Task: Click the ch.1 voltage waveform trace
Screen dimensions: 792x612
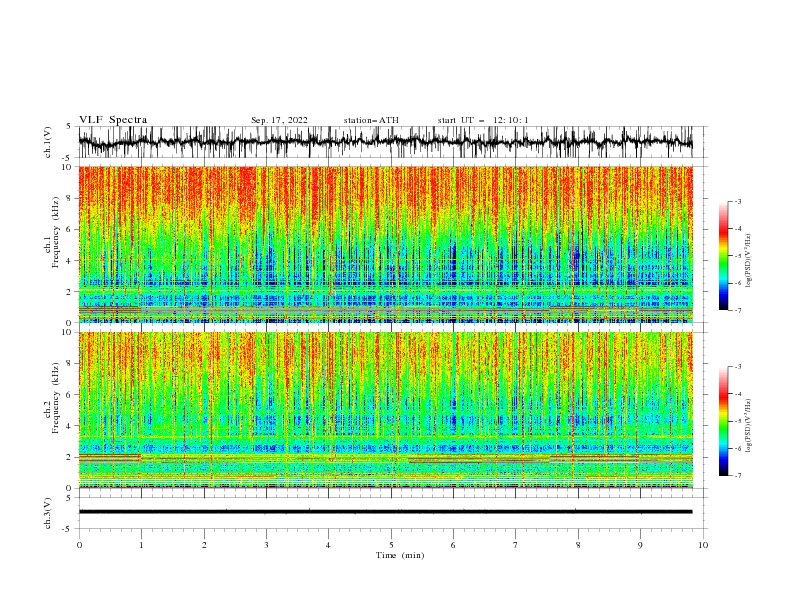Action: [x=385, y=142]
